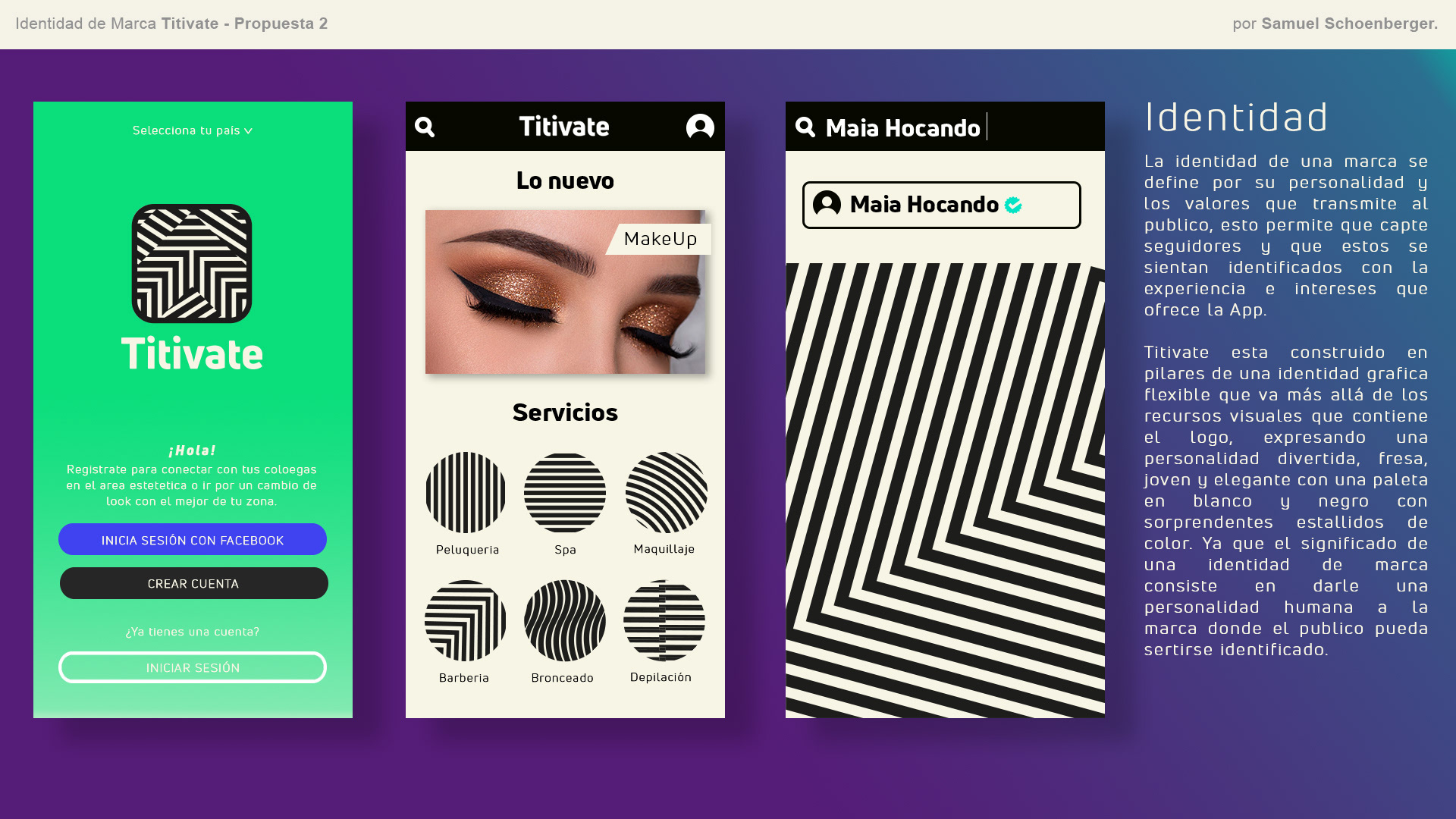
Task: Open the Bronceado wavy-stripe icon
Action: point(565,621)
